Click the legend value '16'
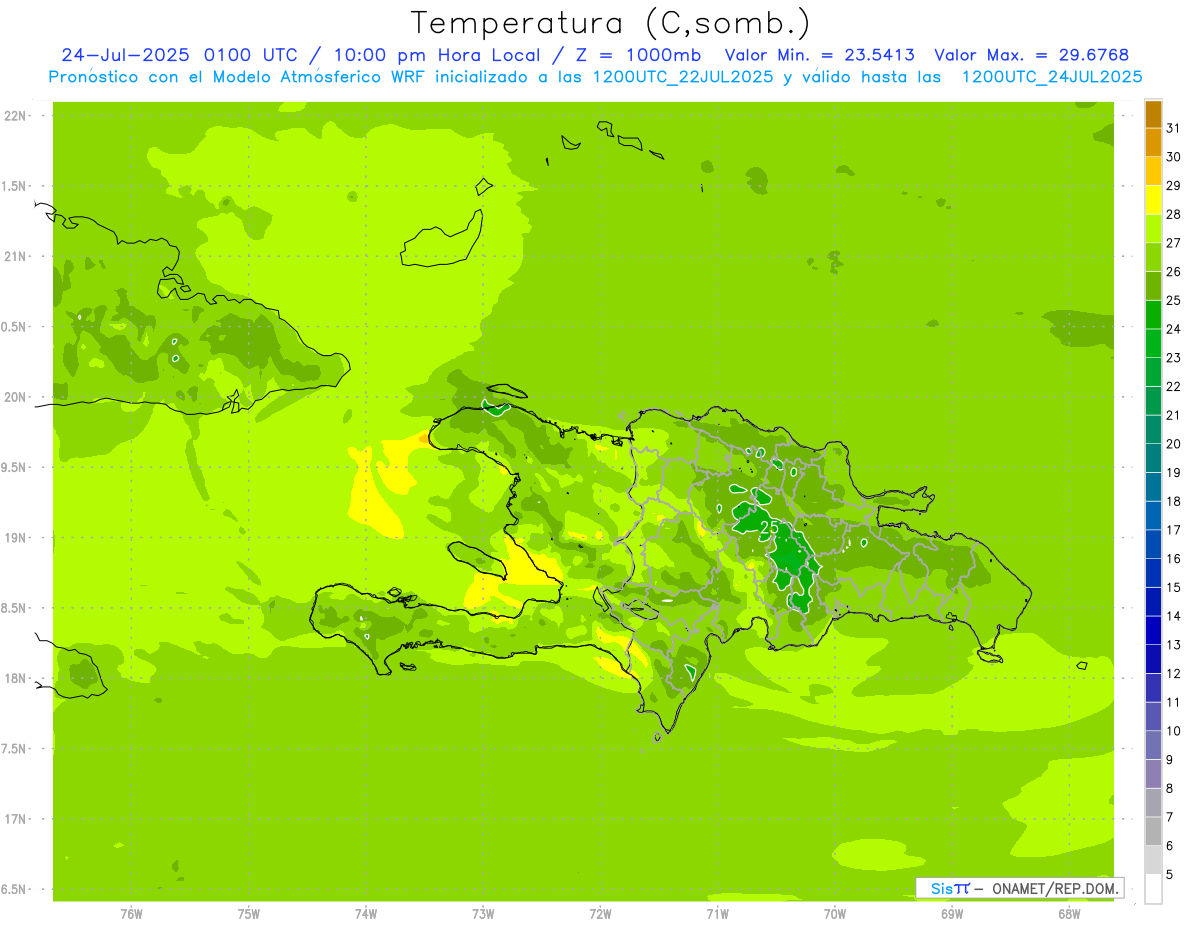 [x=1174, y=559]
